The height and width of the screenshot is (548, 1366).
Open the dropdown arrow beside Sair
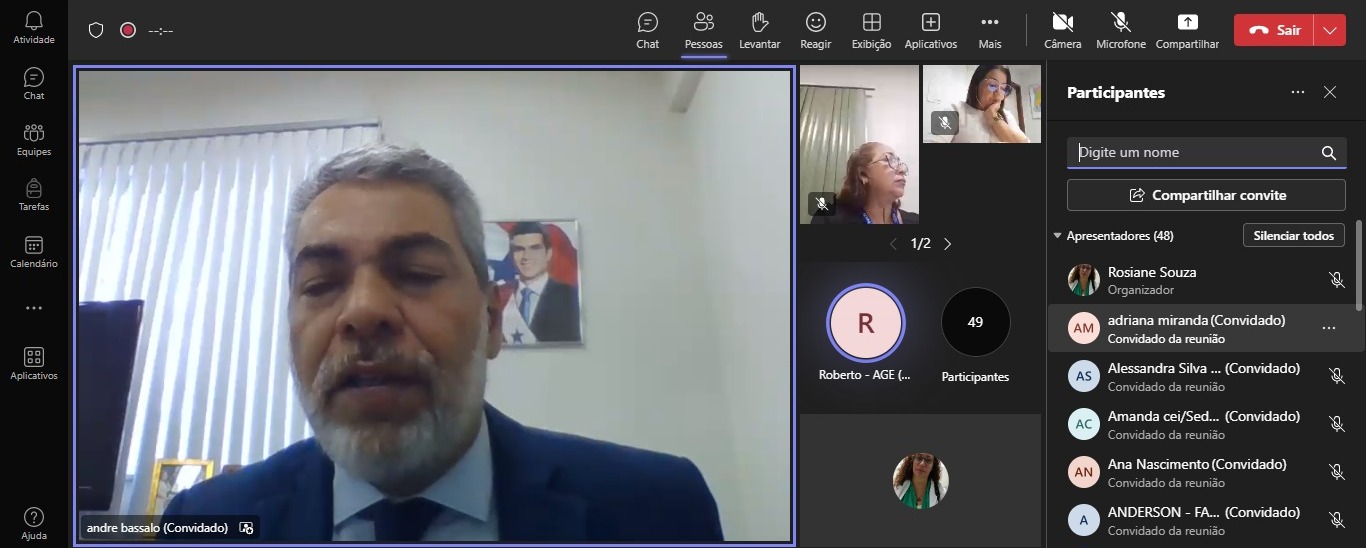pos(1329,30)
